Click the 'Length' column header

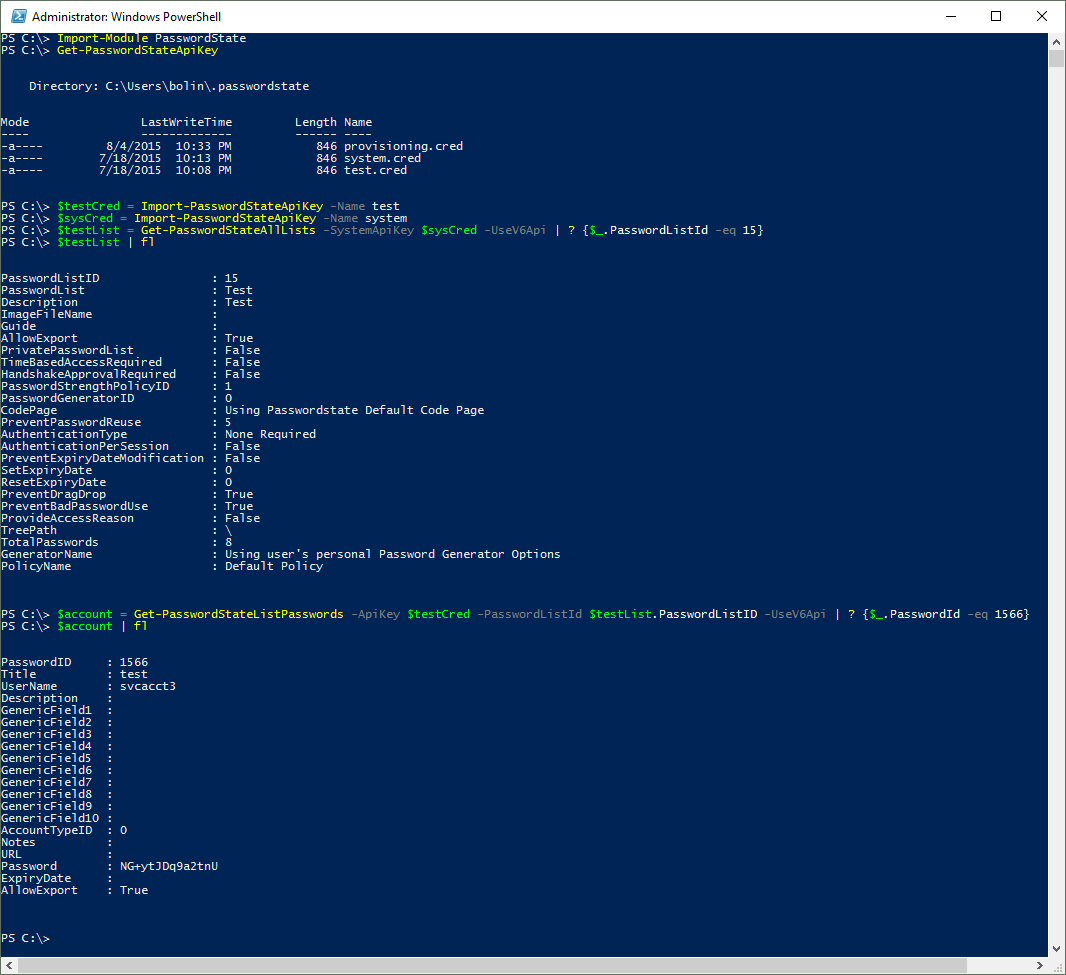315,122
